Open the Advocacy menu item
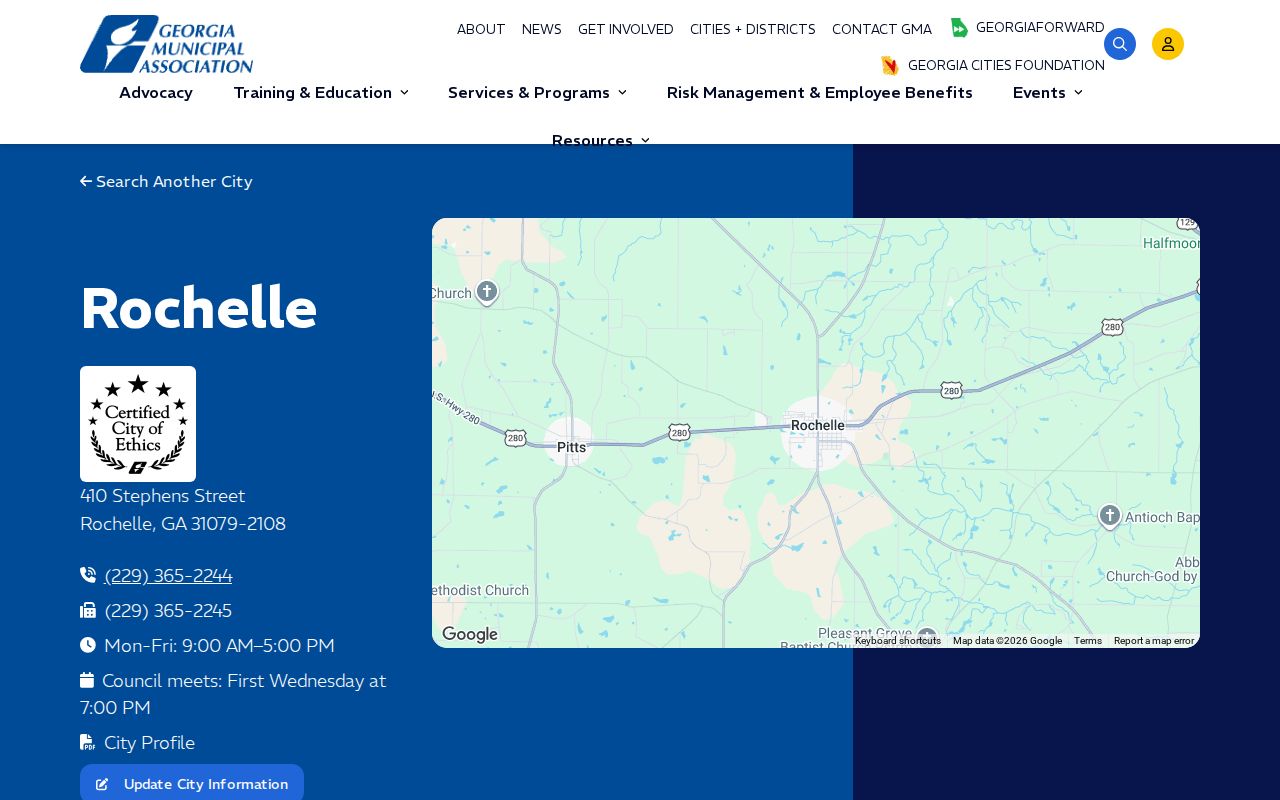1280x800 pixels. click(156, 93)
